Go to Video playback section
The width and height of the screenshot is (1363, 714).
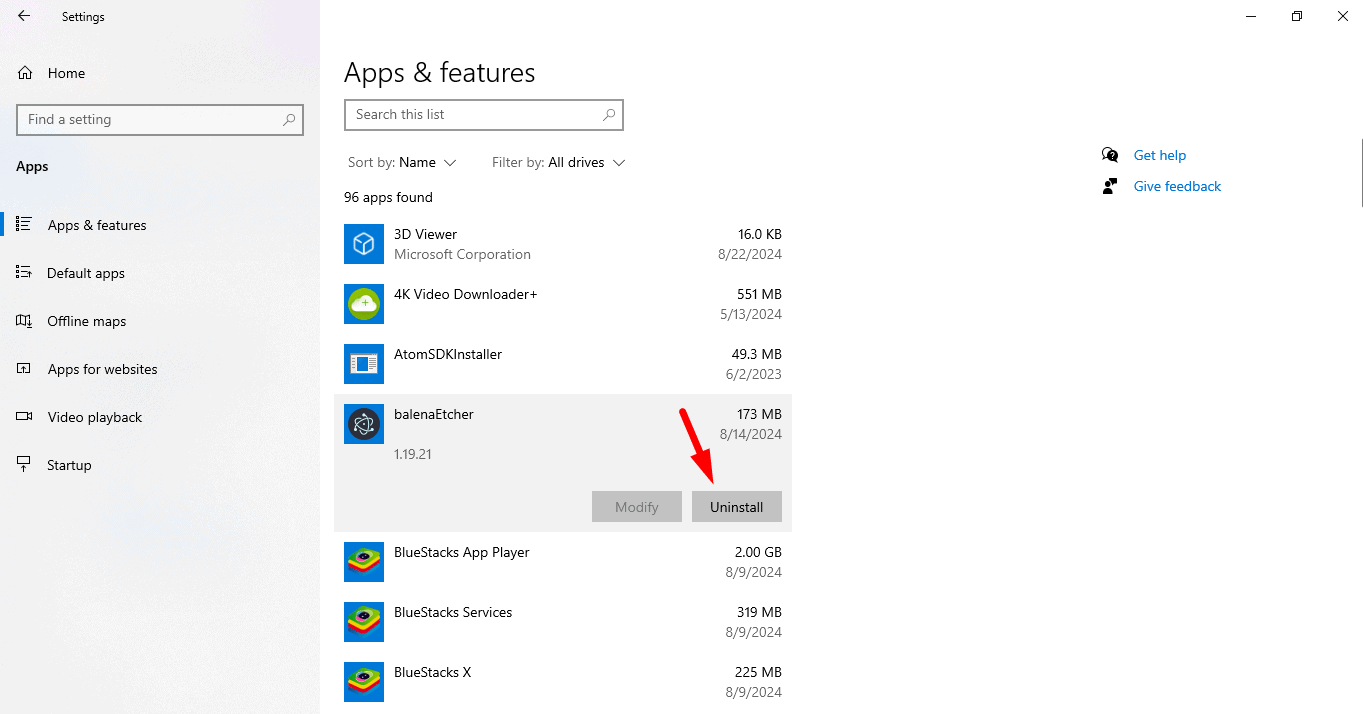pyautogui.click(x=160, y=417)
